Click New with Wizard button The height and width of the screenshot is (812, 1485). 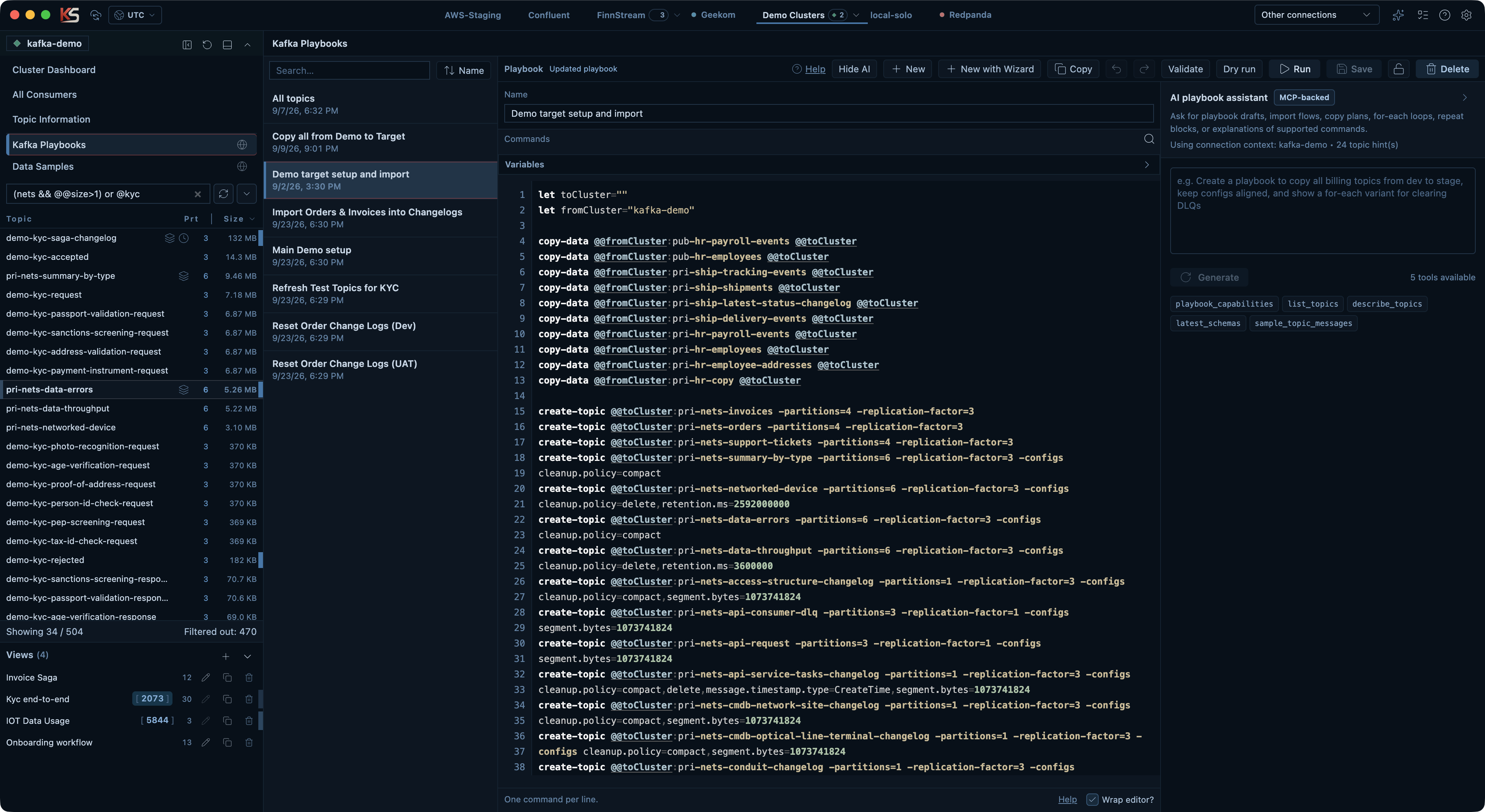(990, 69)
